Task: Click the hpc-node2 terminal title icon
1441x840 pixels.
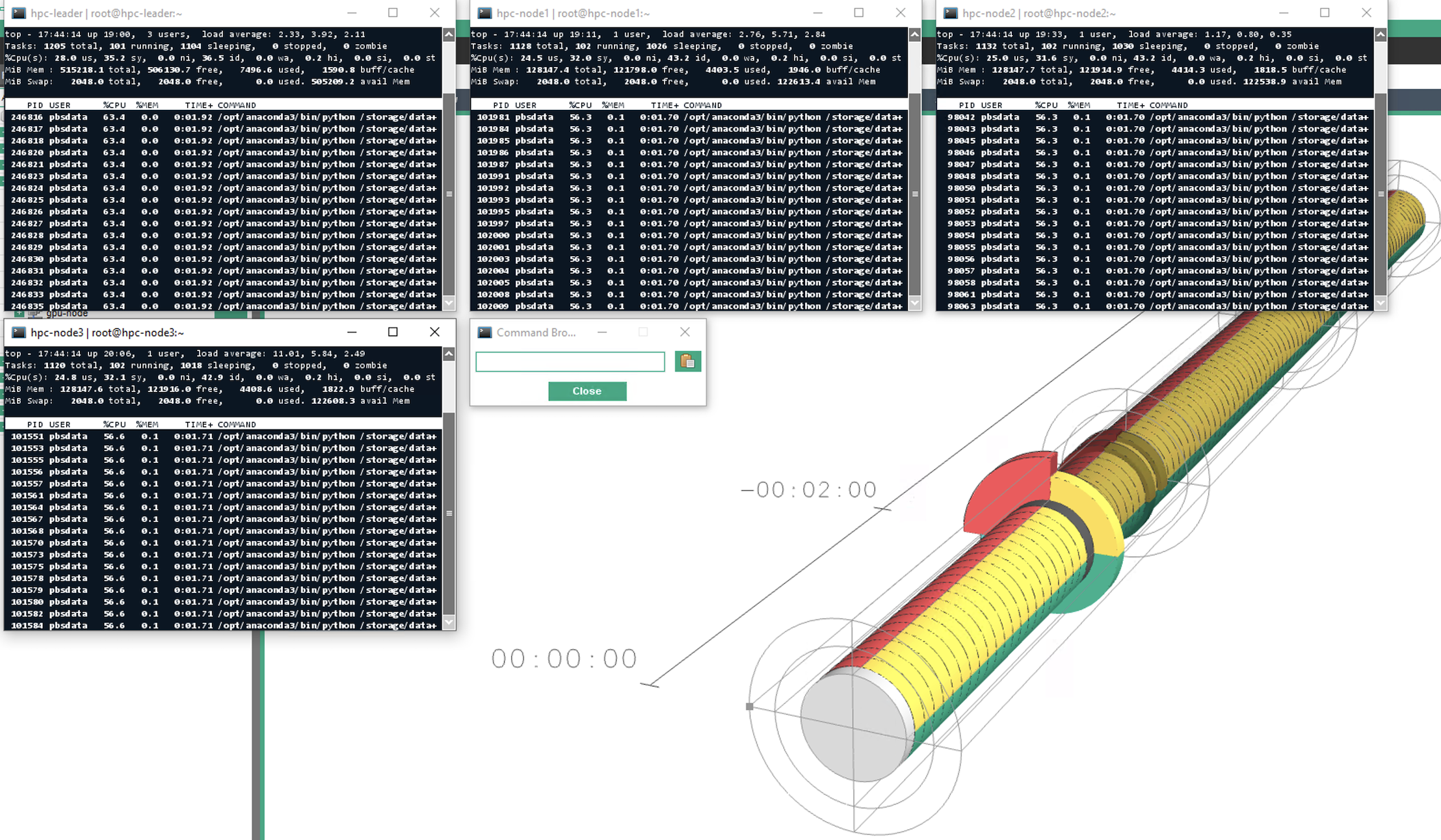Action: (951, 13)
